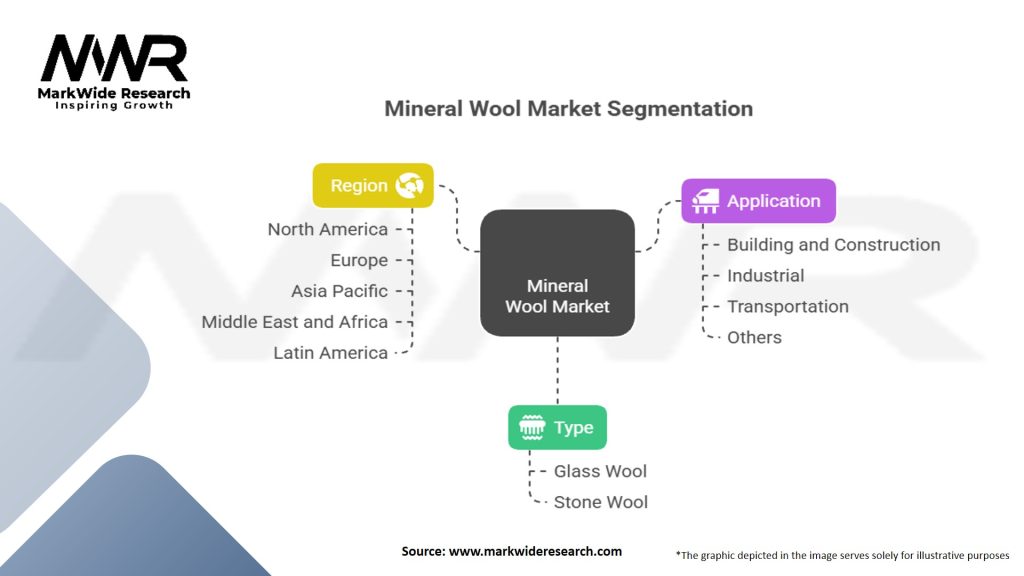Select Middle East and Africa region
The height and width of the screenshot is (576, 1024).
(x=294, y=322)
